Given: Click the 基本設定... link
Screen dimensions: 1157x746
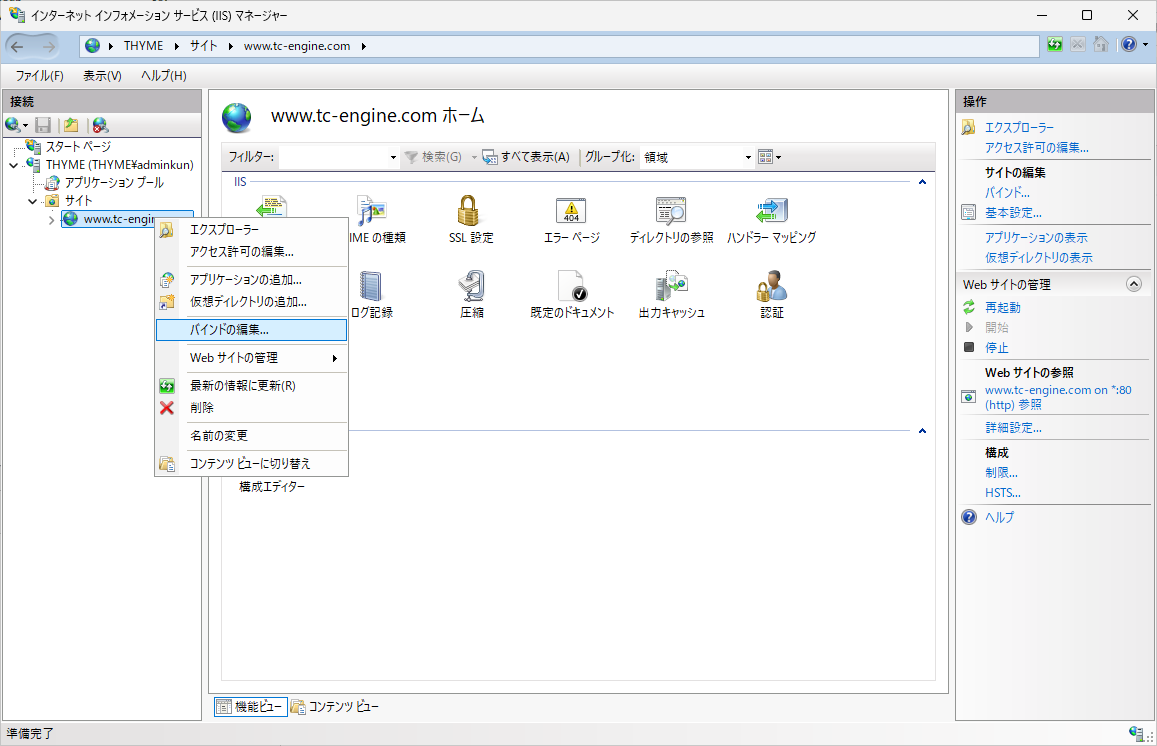Looking at the screenshot, I should [1013, 213].
